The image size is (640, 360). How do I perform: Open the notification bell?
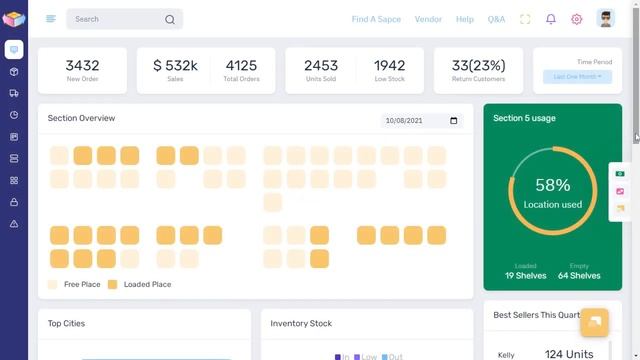(551, 19)
